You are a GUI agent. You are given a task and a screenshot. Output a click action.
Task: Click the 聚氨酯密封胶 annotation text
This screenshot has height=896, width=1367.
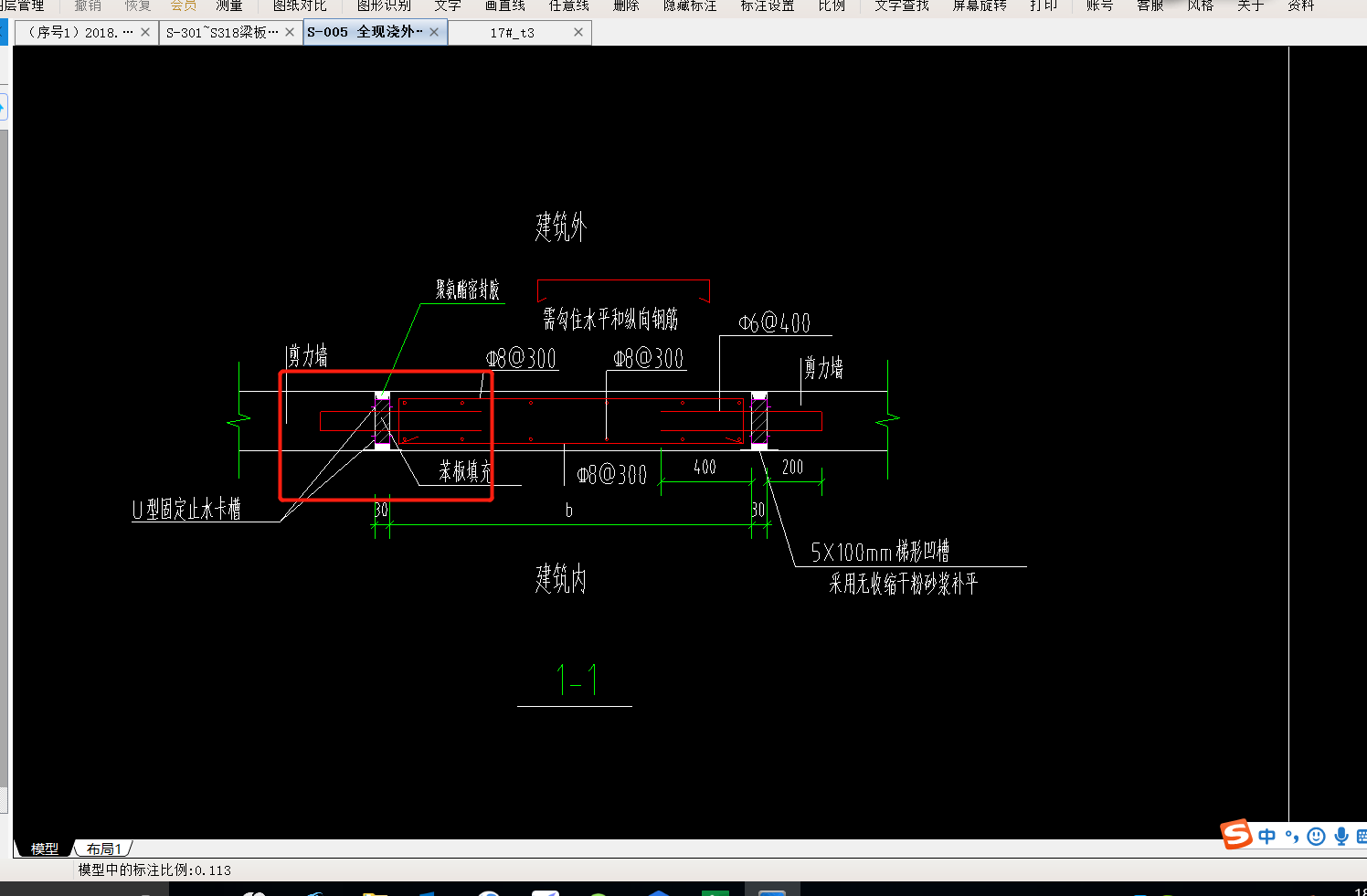pos(468,290)
